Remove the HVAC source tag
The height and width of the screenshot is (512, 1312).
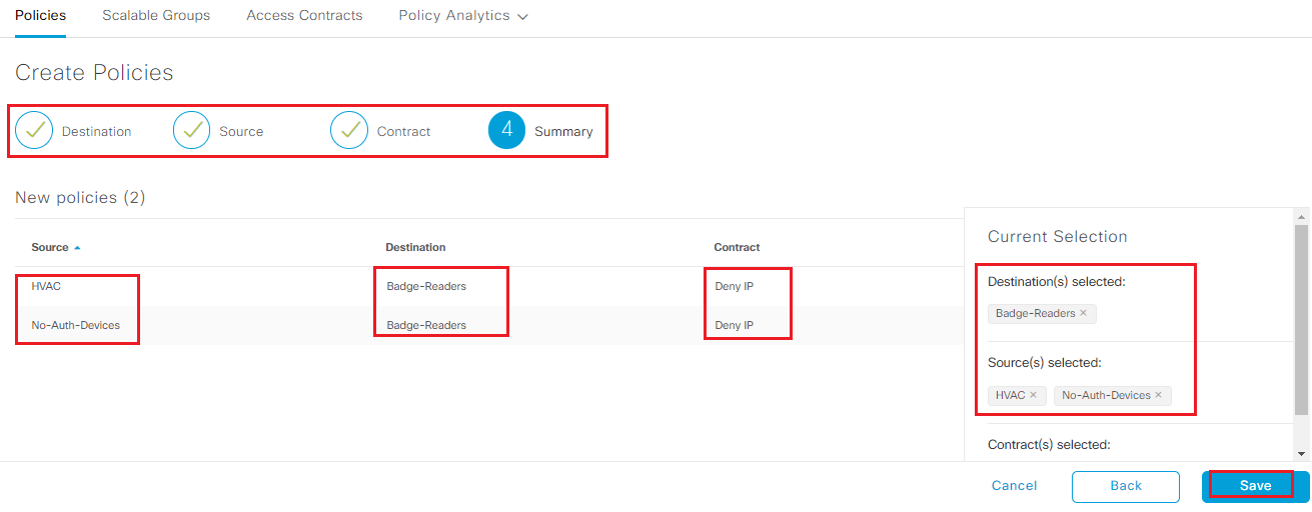pos(1033,395)
